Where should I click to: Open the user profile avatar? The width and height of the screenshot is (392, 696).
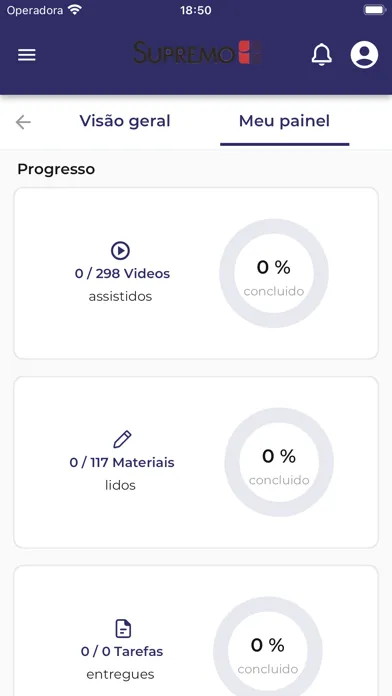(364, 55)
